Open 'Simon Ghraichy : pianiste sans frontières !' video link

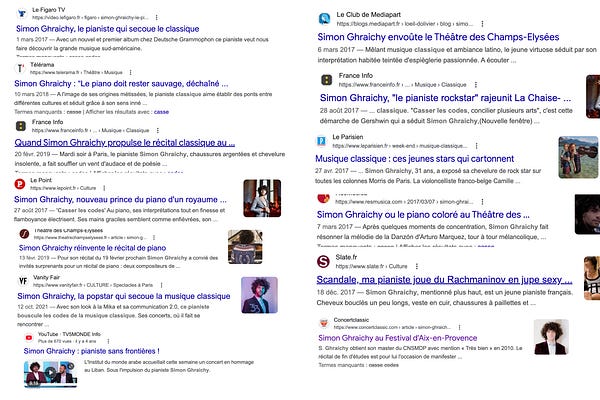(91, 351)
